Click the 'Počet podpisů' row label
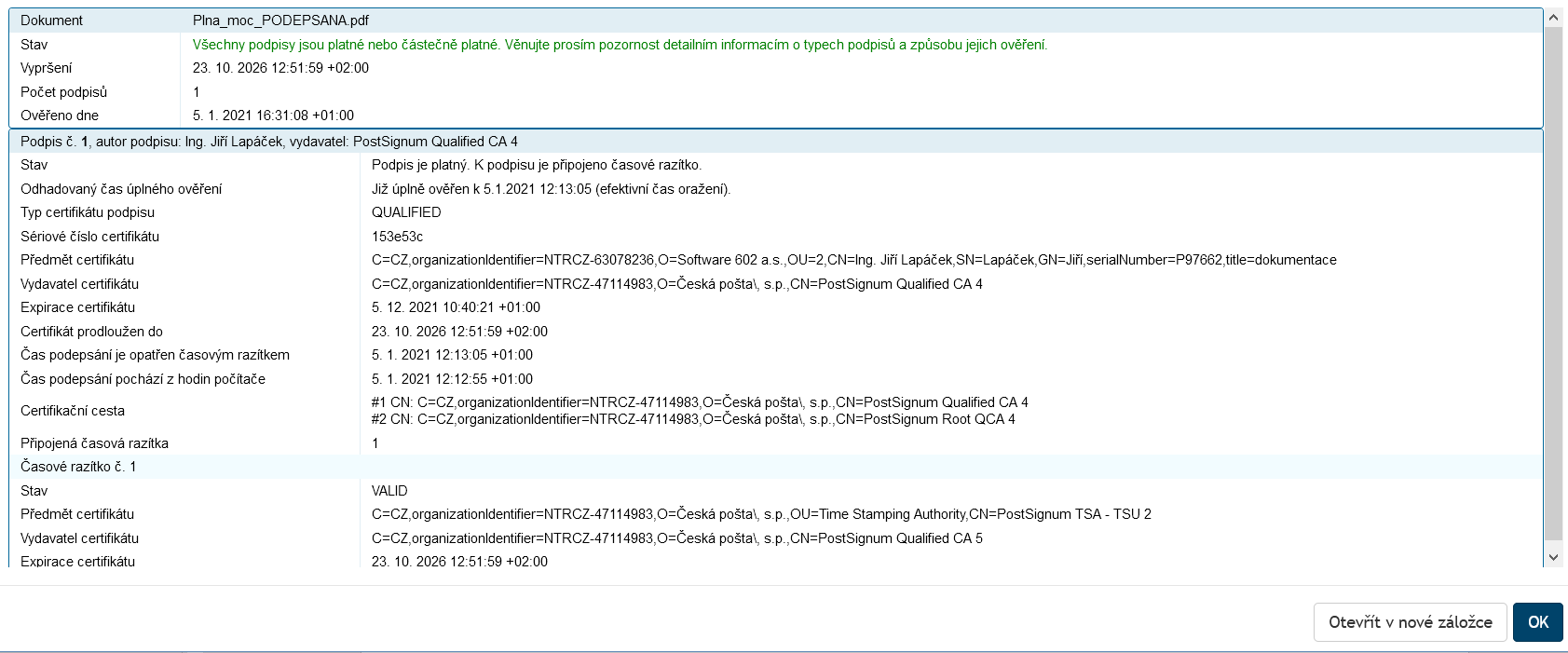This screenshot has width=1568, height=653. tap(63, 92)
